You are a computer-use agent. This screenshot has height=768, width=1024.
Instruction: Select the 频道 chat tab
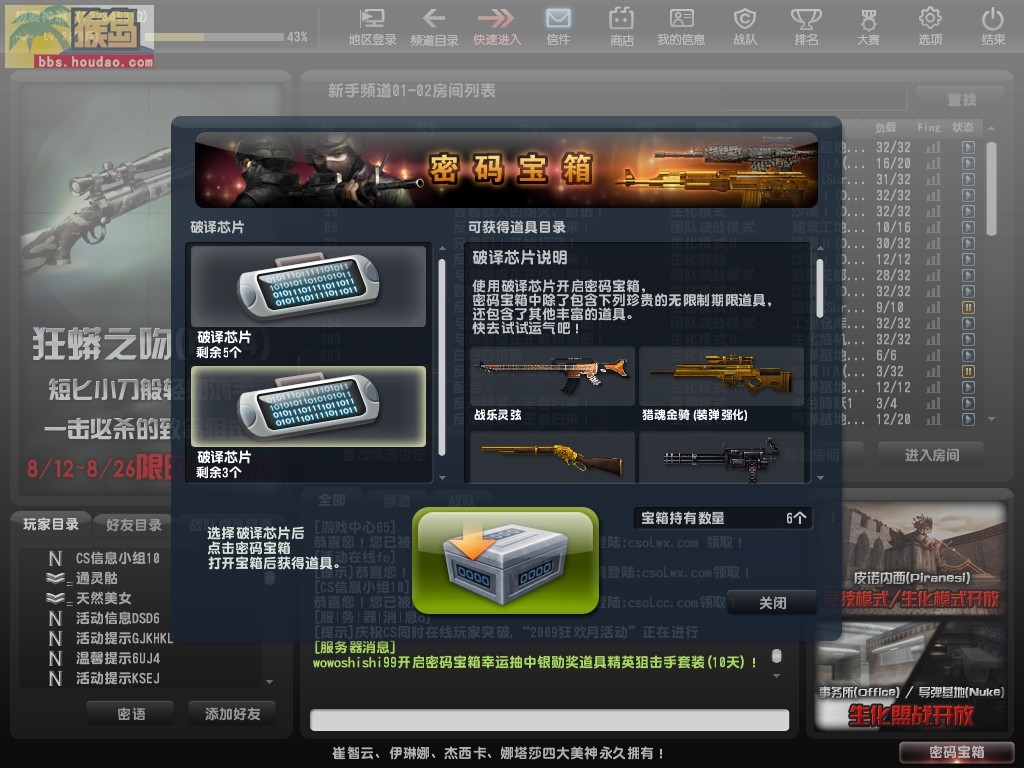point(397,500)
